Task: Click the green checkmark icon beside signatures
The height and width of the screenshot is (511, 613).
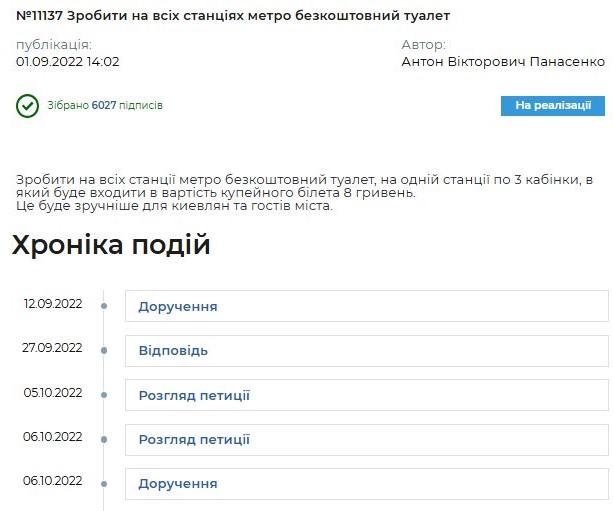Action: click(x=27, y=106)
